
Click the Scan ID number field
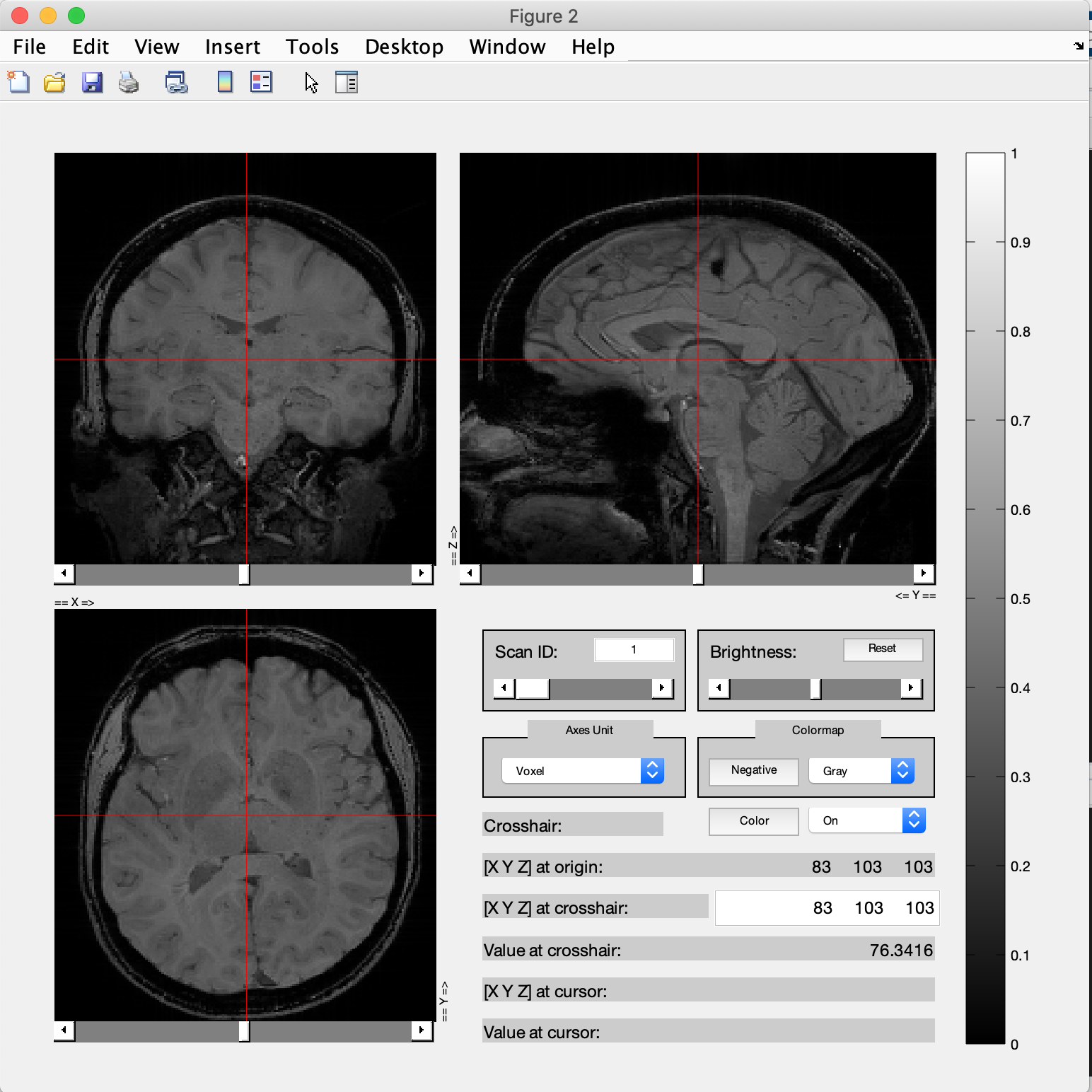pos(634,649)
